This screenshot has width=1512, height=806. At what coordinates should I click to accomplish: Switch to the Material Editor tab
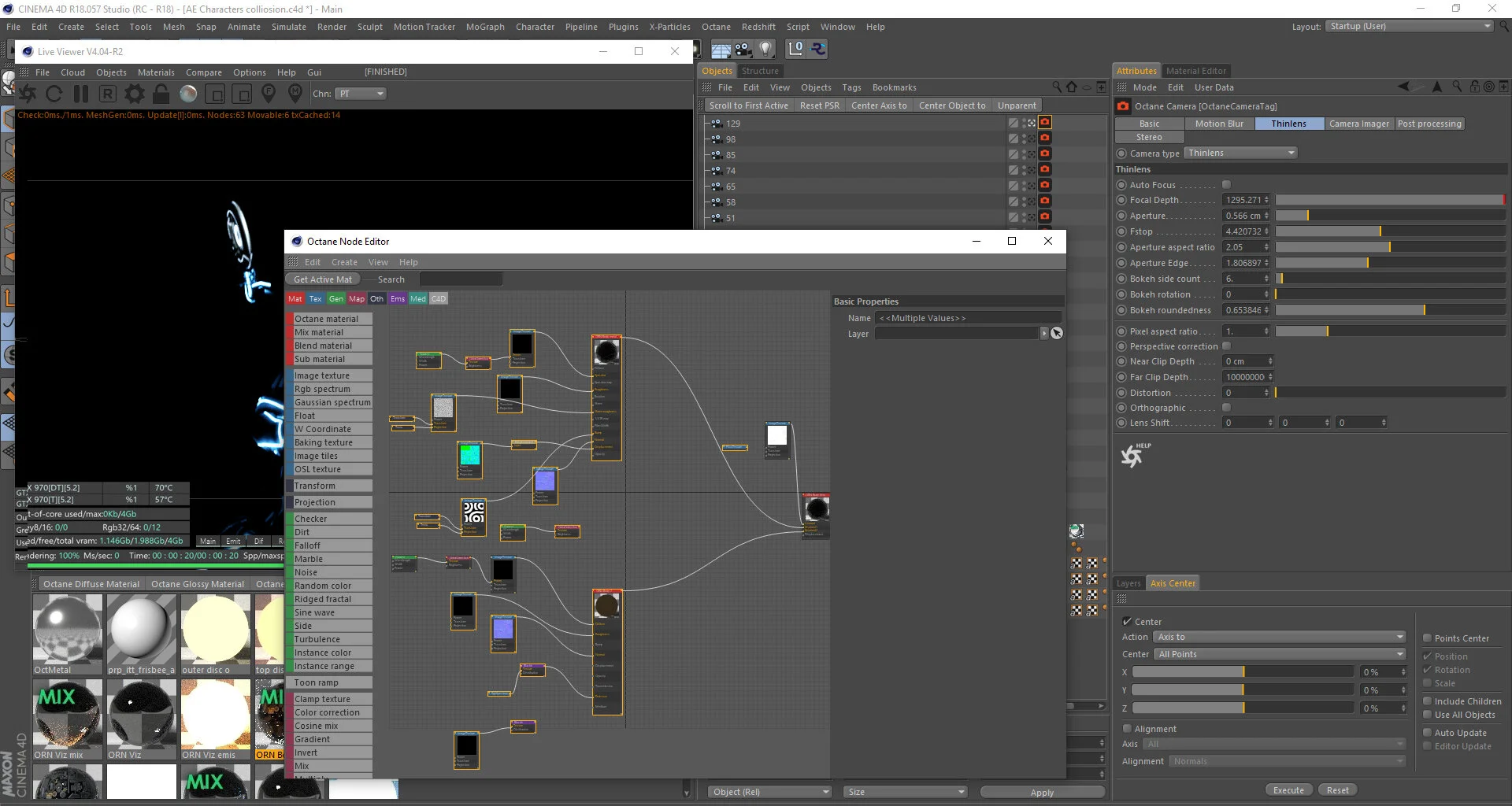(x=1195, y=70)
